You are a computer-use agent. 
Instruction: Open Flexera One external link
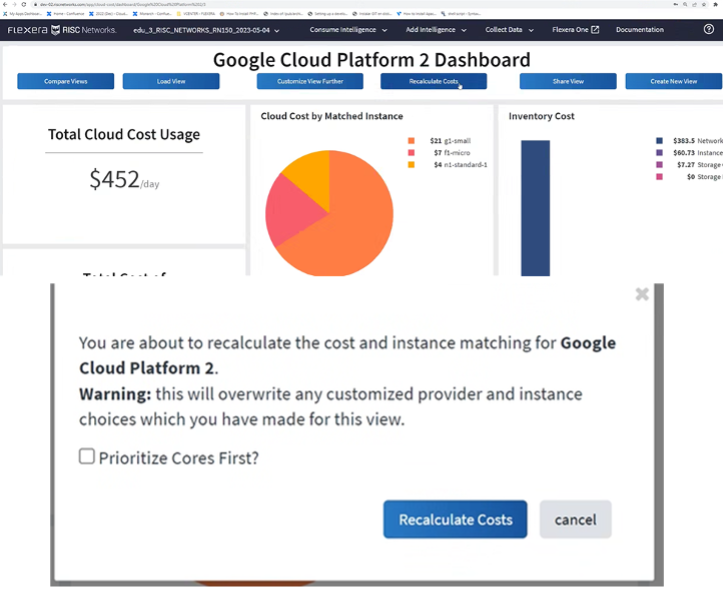576,30
